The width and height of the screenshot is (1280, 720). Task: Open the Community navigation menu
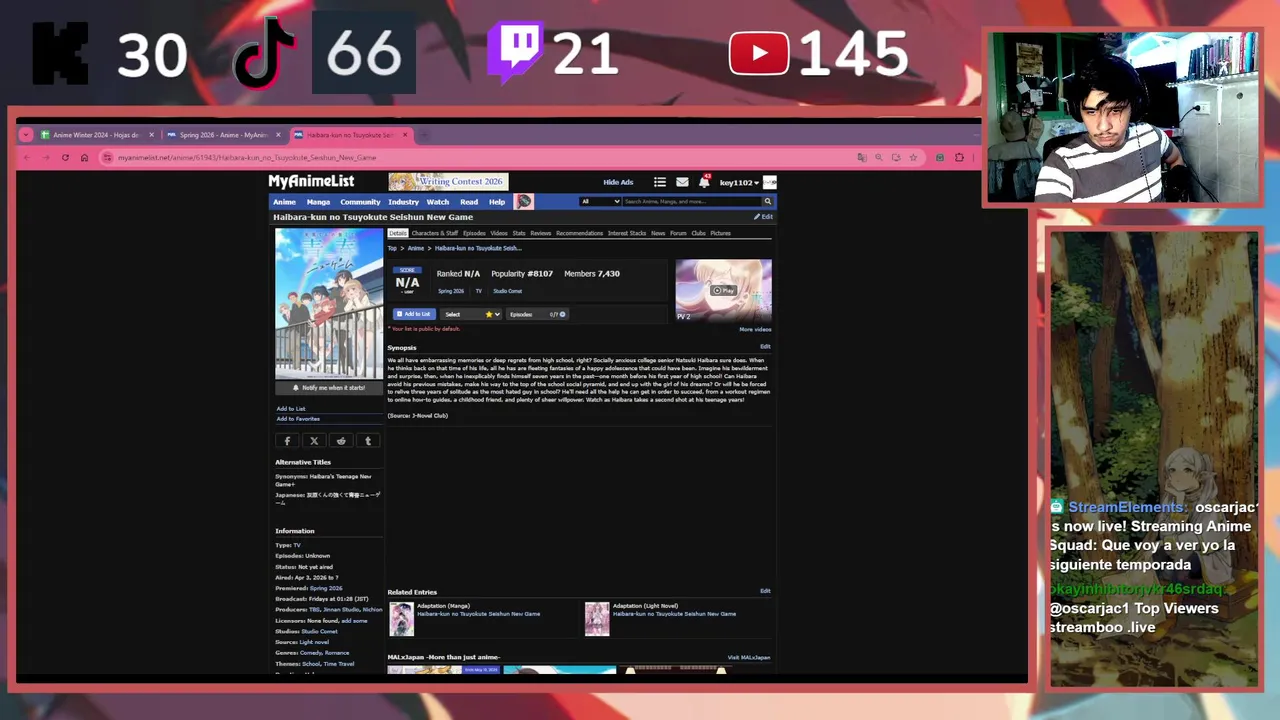point(360,202)
